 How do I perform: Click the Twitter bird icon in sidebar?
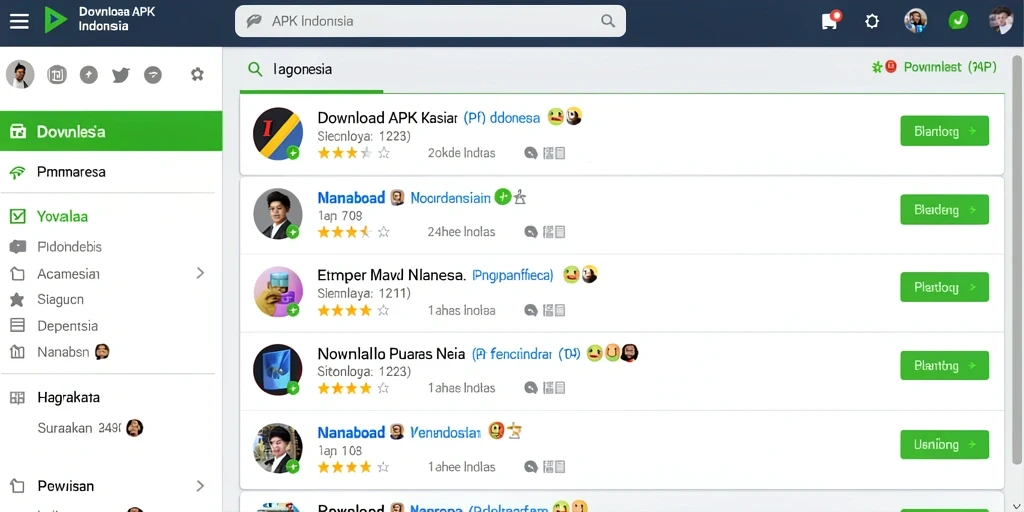121,75
